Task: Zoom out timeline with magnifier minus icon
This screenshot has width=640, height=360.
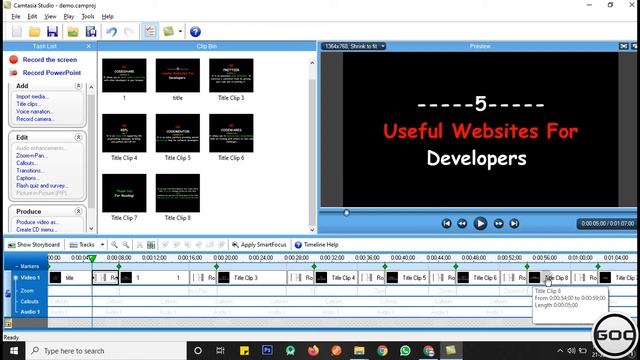Action: click(x=126, y=244)
